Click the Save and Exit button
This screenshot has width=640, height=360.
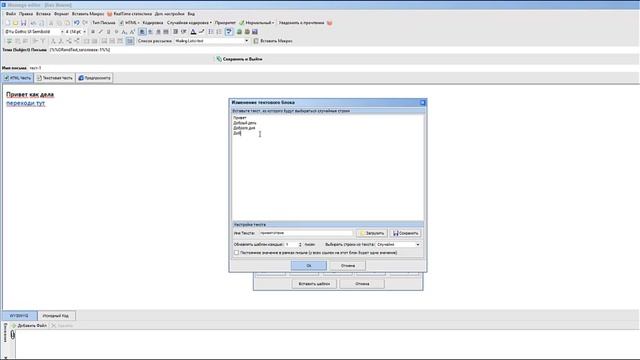point(239,59)
